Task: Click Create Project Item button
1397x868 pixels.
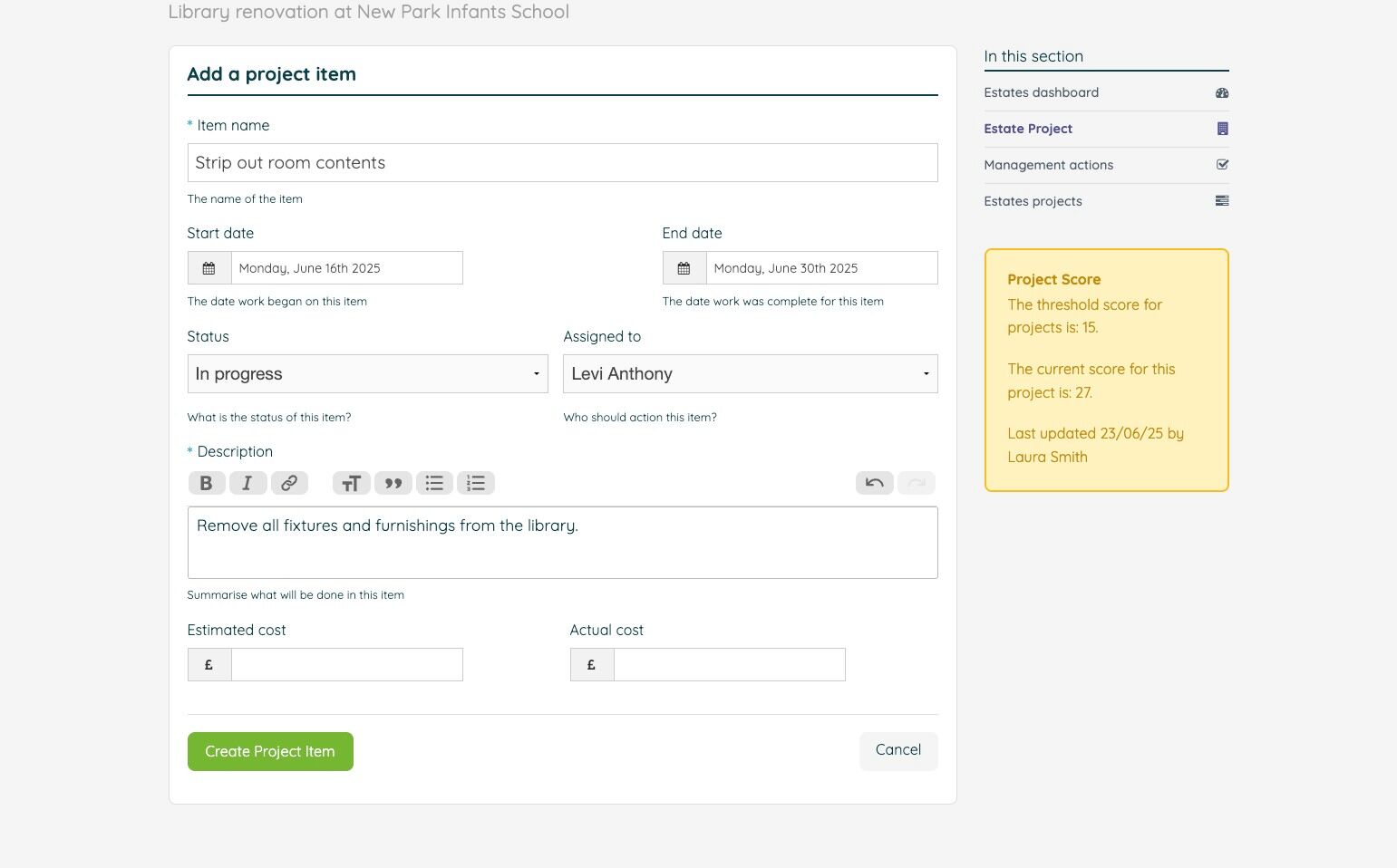Action: (x=270, y=752)
